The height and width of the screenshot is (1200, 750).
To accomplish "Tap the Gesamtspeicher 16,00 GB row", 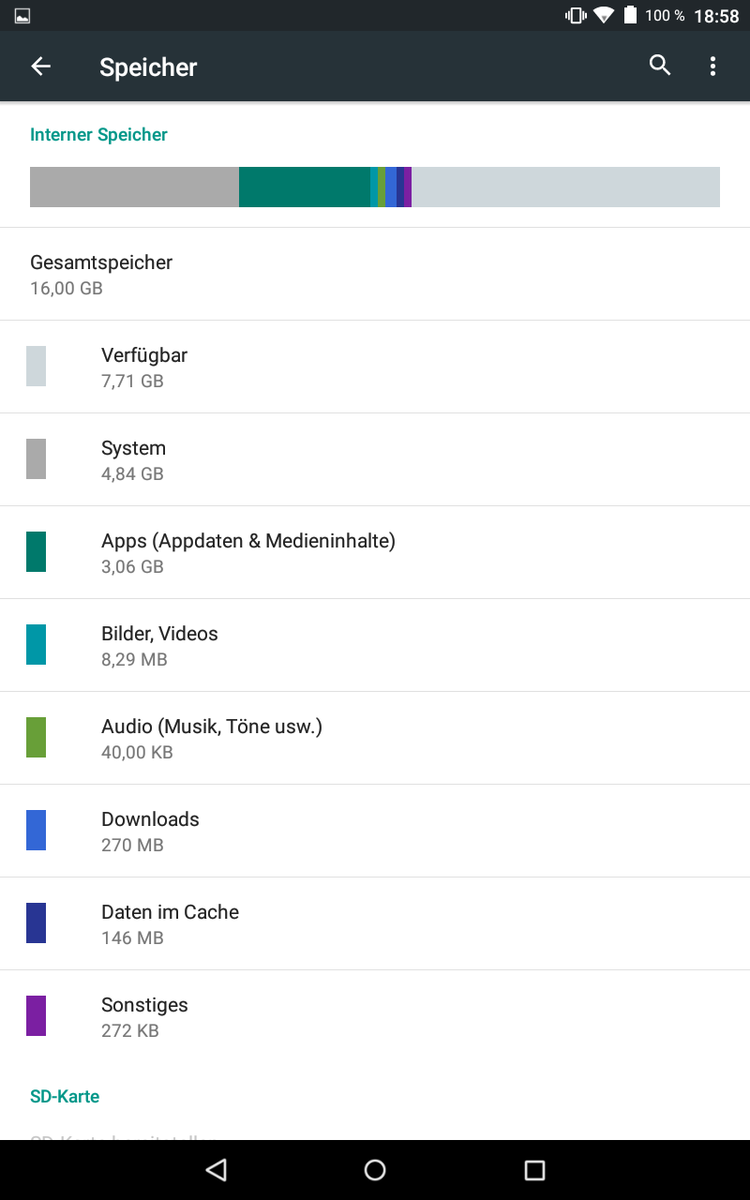I will 375,275.
